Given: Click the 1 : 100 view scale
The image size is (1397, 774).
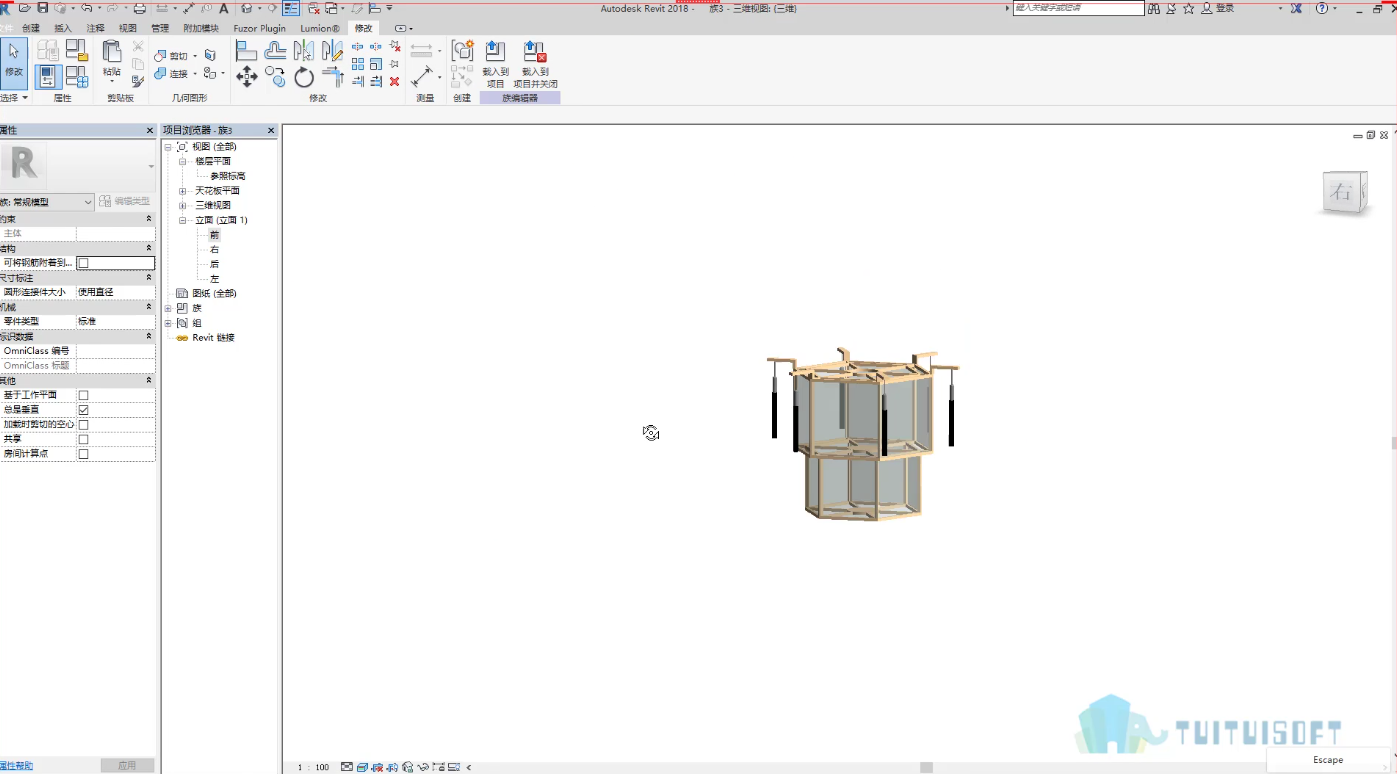Looking at the screenshot, I should tap(313, 767).
